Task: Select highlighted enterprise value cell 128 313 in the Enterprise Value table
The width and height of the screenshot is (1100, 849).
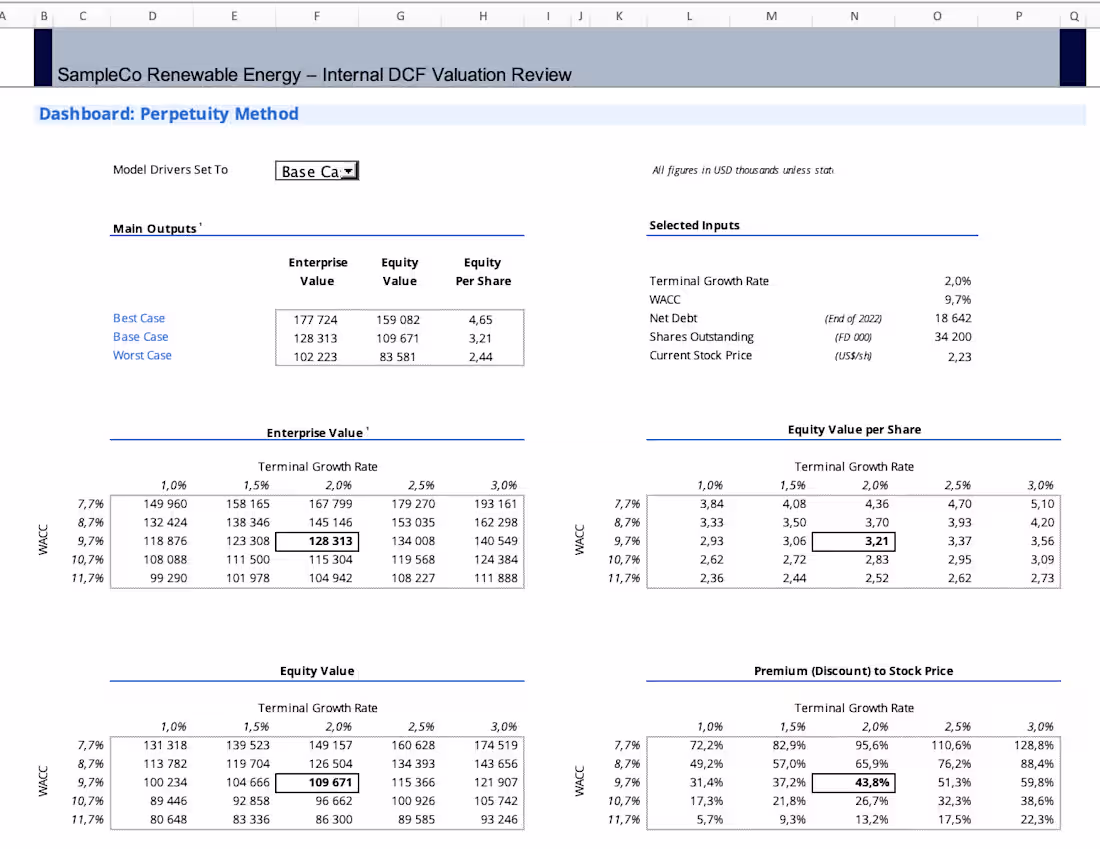Action: point(317,541)
